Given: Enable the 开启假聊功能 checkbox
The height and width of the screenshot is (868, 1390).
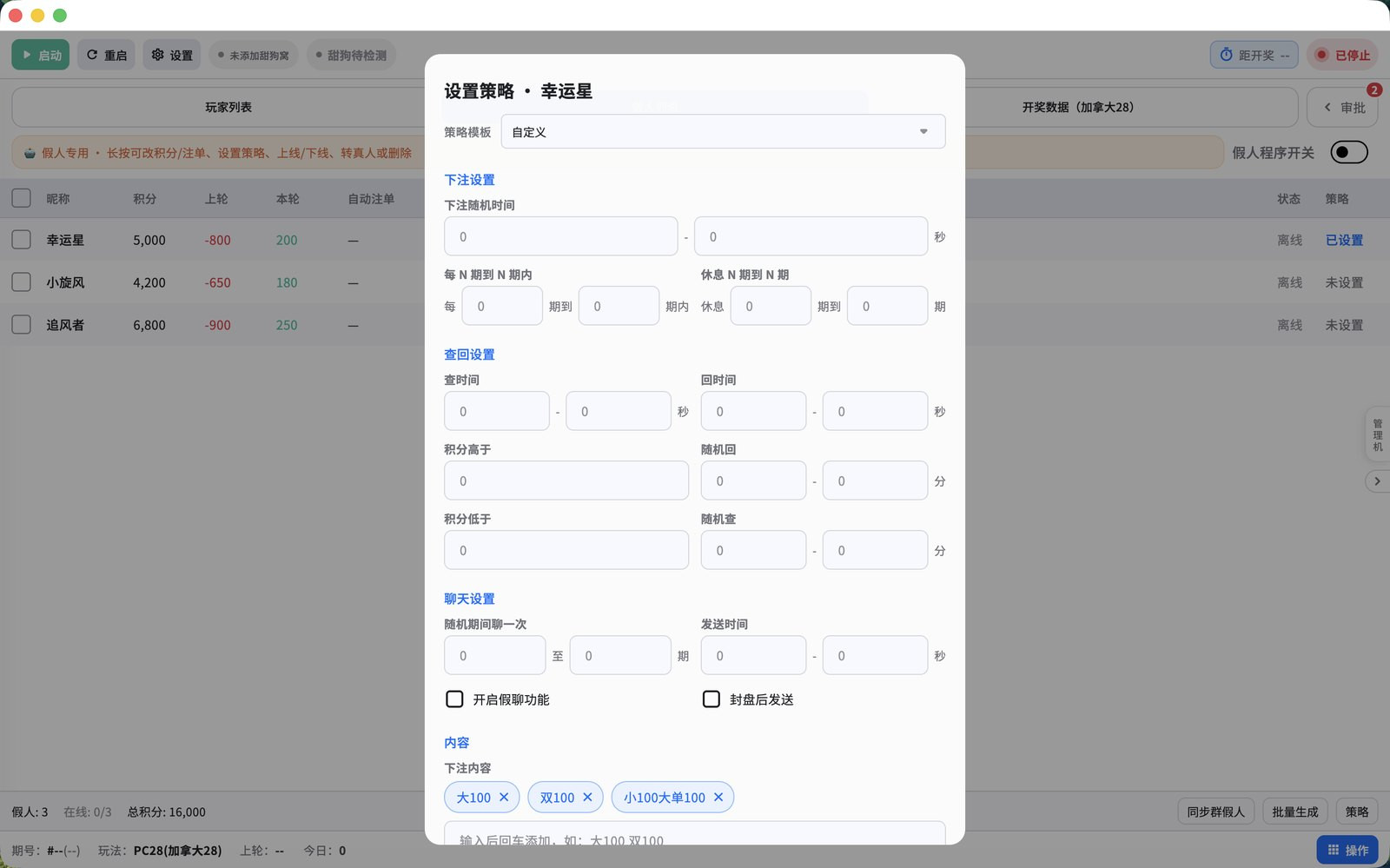Looking at the screenshot, I should pyautogui.click(x=454, y=699).
